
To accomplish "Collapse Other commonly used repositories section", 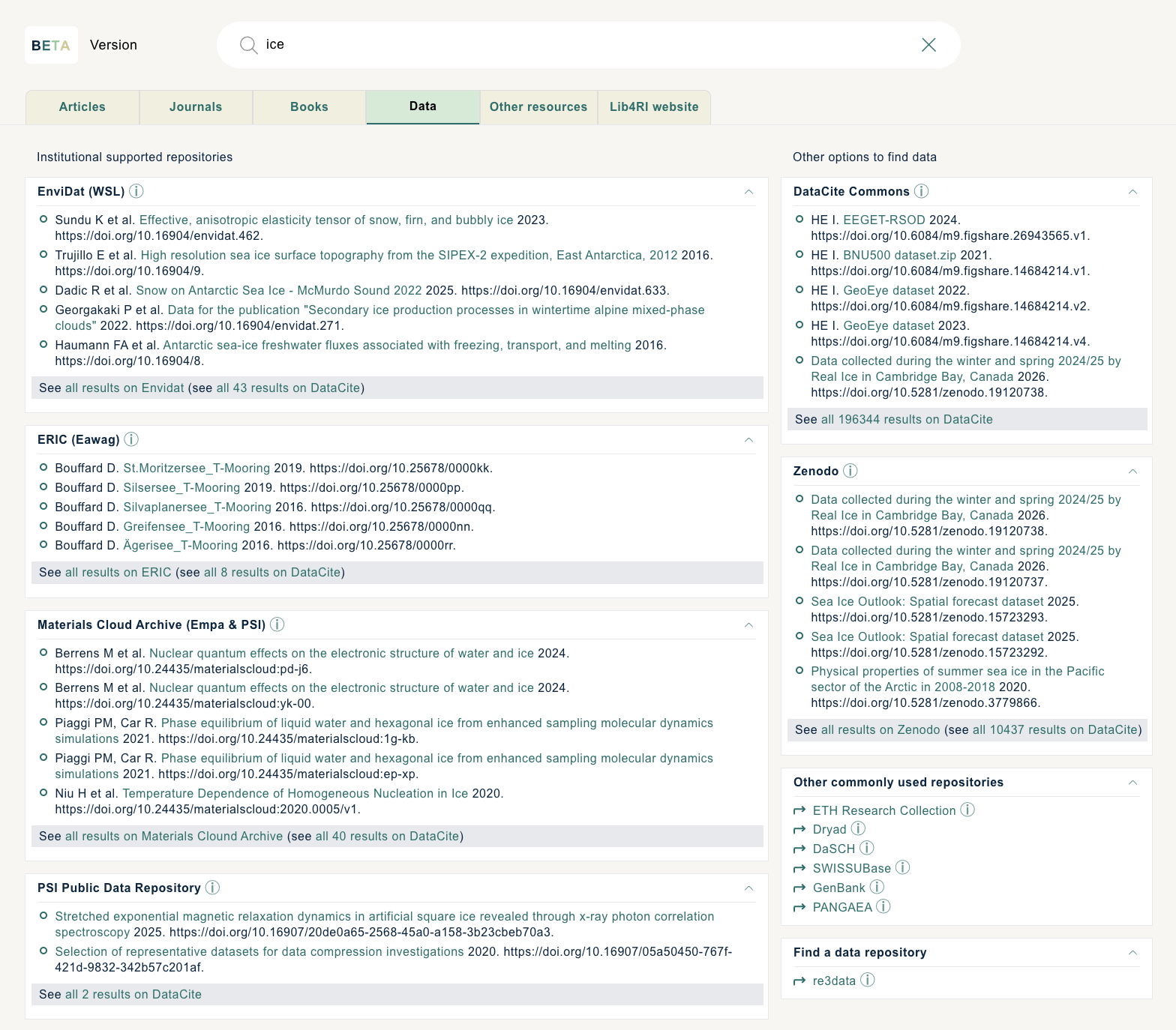I will [x=1132, y=783].
